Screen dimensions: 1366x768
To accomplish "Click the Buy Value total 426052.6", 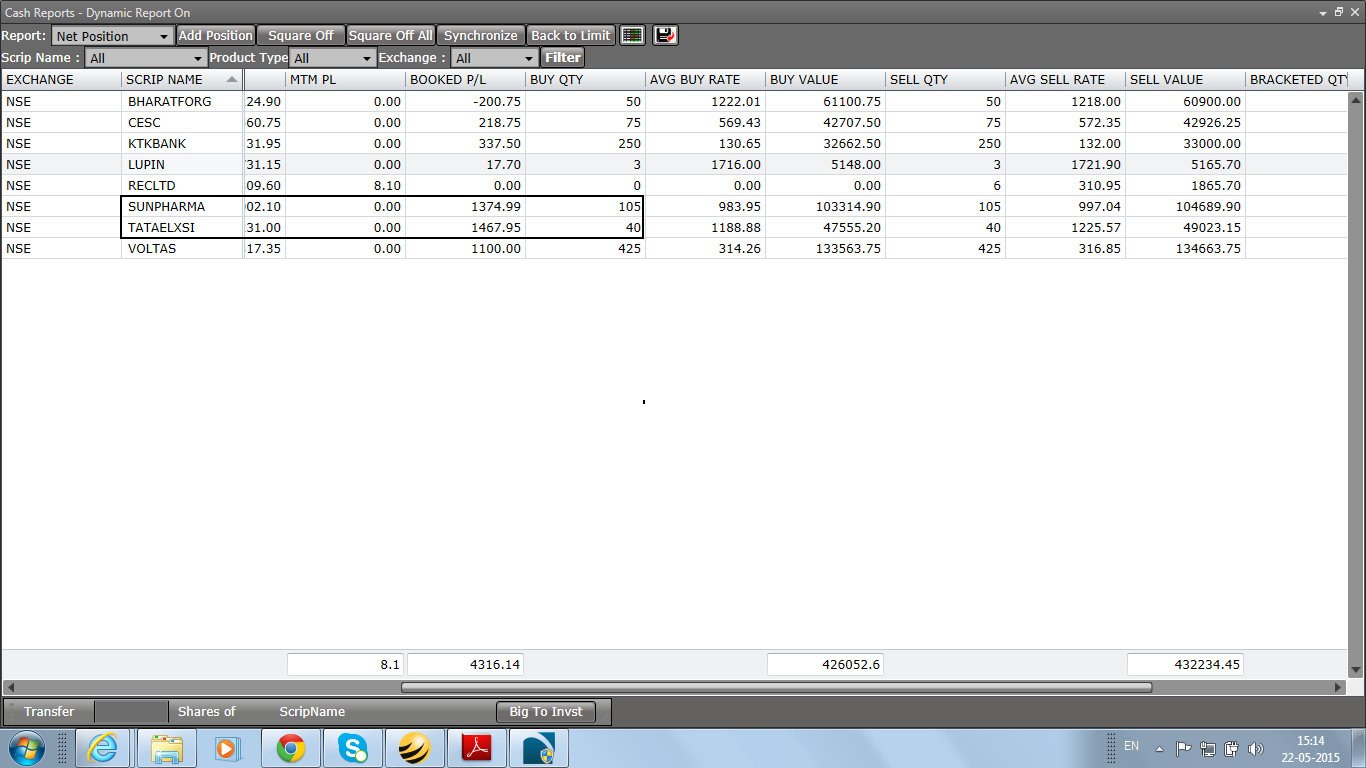I will [825, 664].
